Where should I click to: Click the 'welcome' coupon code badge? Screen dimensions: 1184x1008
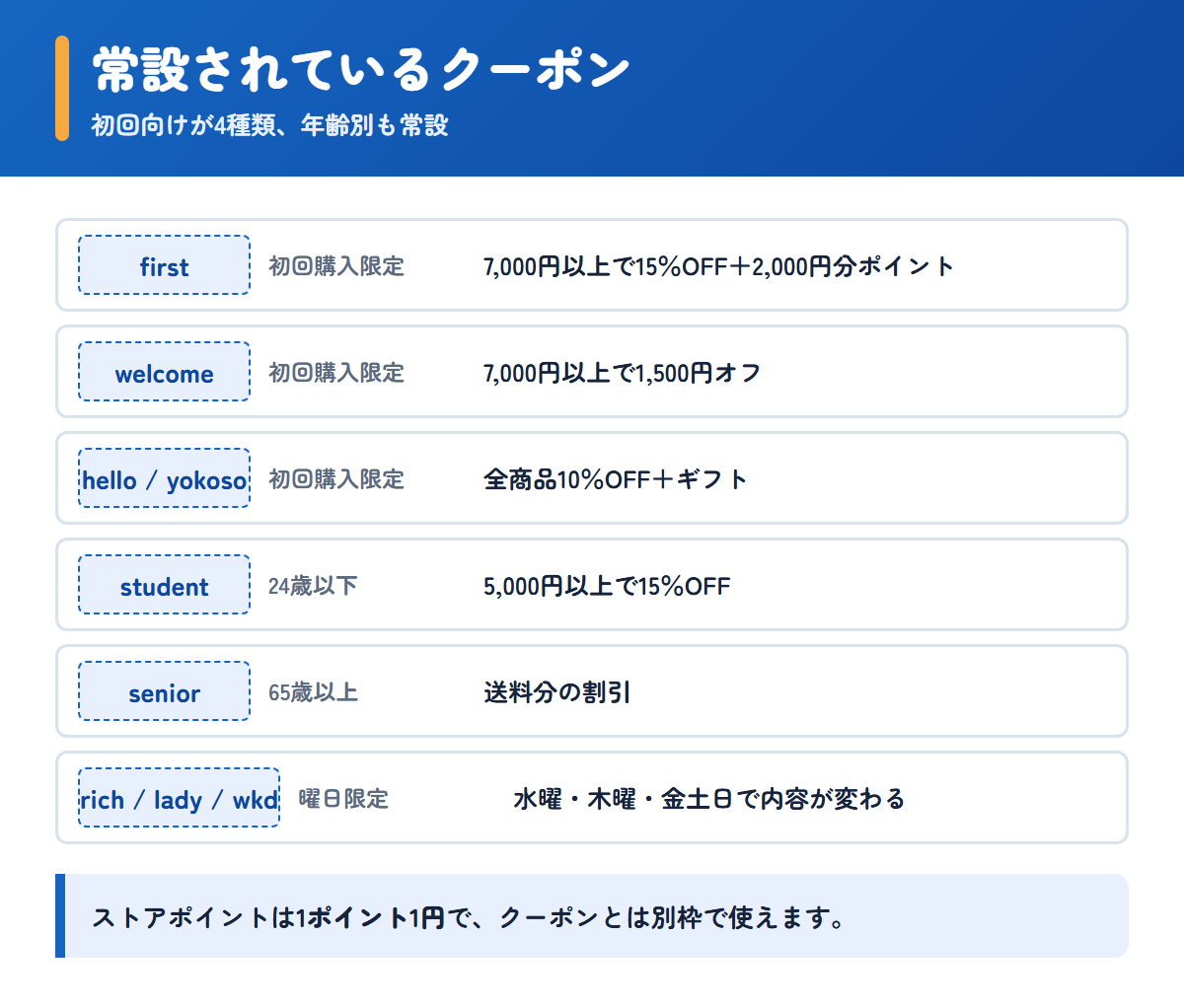point(164,372)
